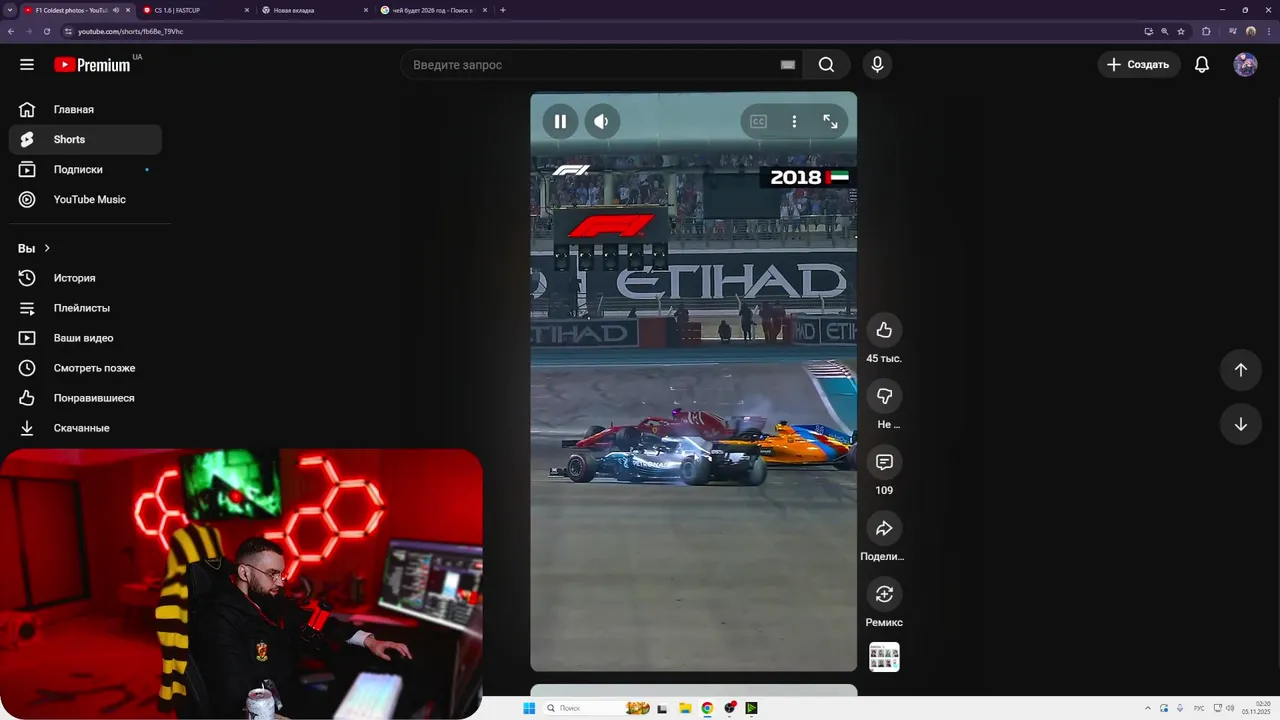Click the Создать create button
This screenshot has width=1280, height=720.
(1138, 65)
